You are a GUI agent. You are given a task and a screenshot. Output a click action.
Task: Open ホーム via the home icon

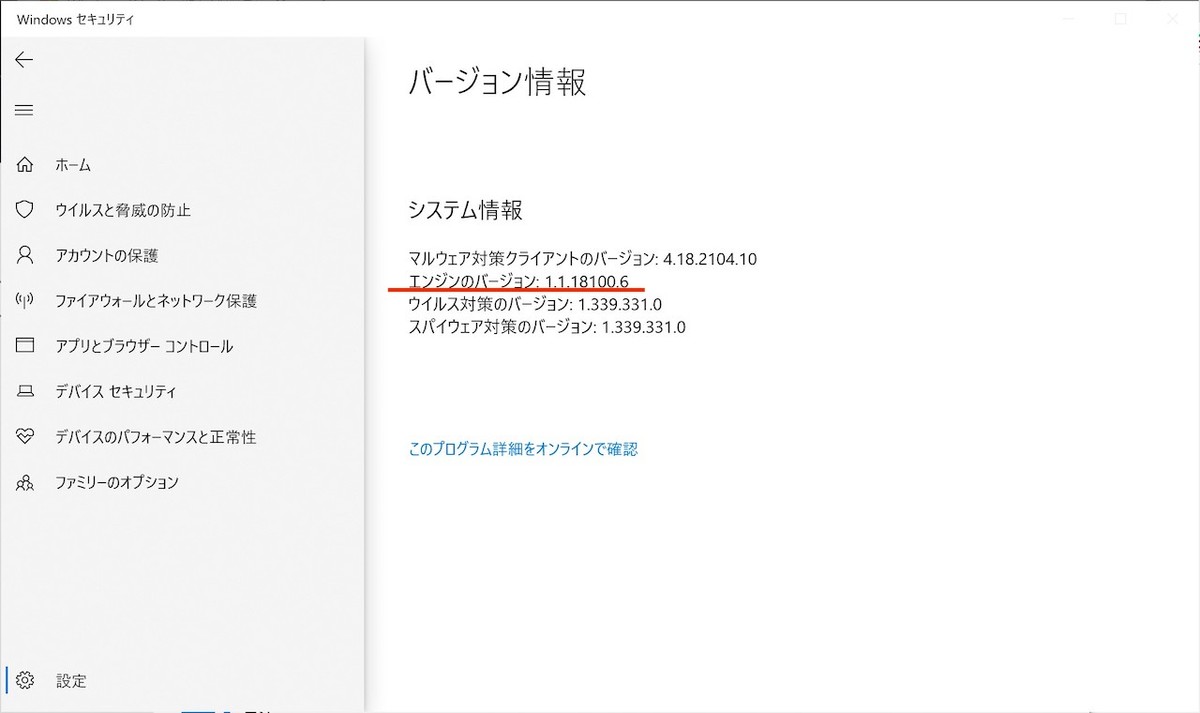[x=25, y=165]
